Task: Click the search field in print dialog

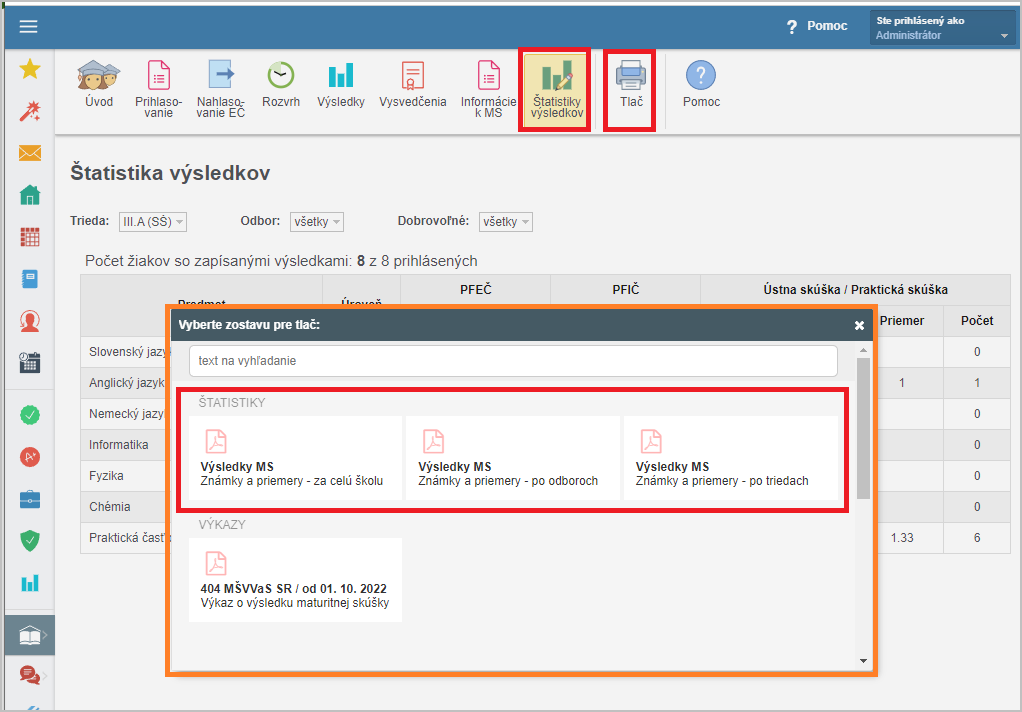Action: (x=512, y=360)
